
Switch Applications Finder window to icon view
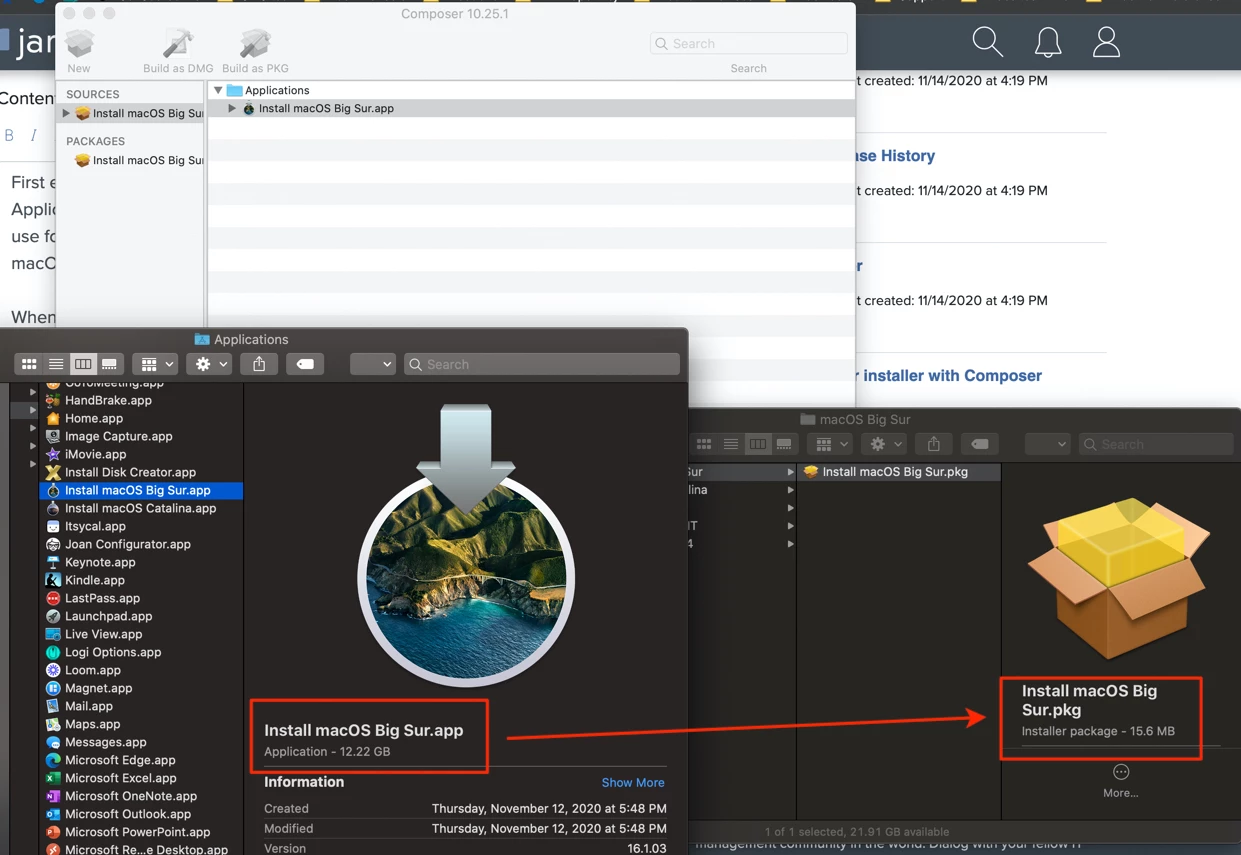(x=29, y=364)
